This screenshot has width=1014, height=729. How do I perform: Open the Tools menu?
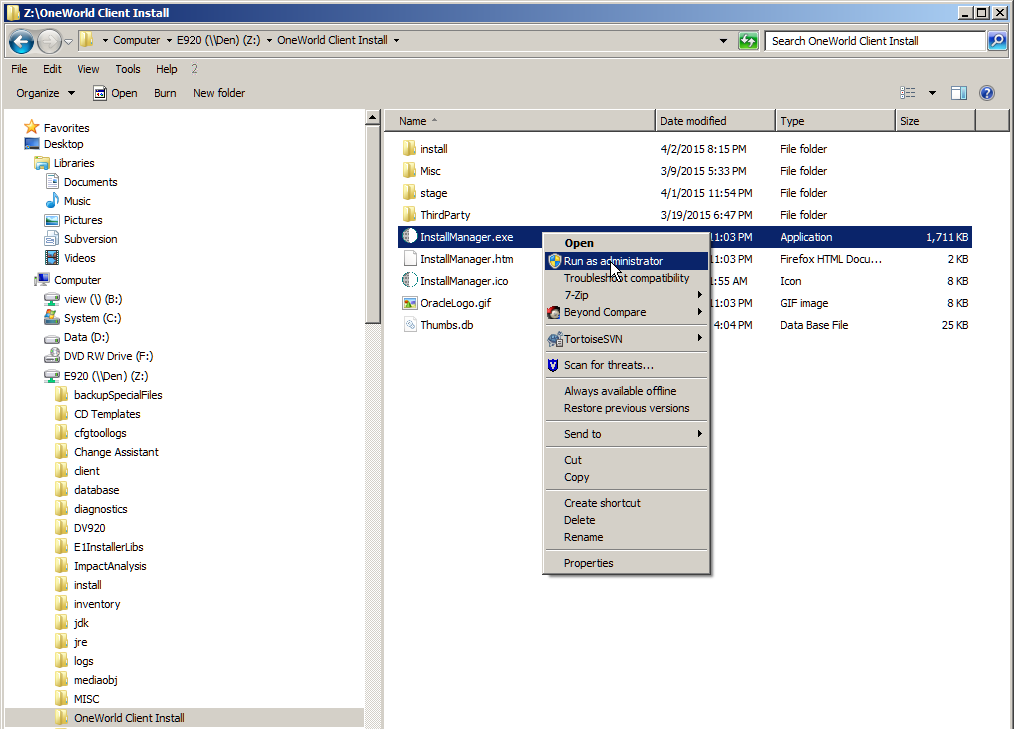click(127, 69)
